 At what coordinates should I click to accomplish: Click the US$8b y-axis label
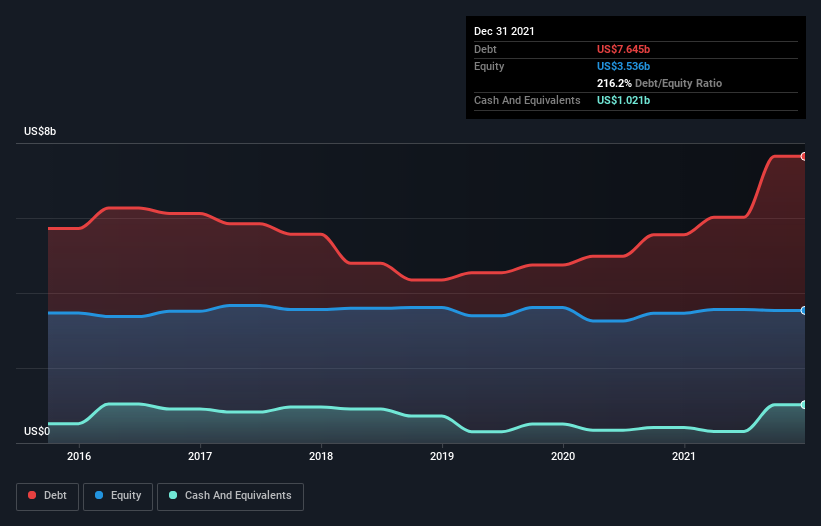(40, 131)
